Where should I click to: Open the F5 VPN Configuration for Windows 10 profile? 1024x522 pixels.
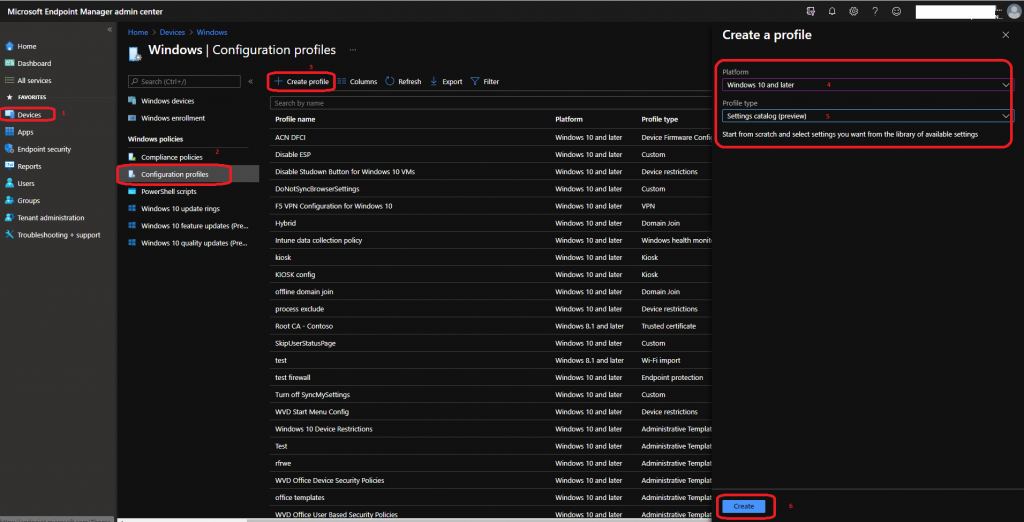334,206
